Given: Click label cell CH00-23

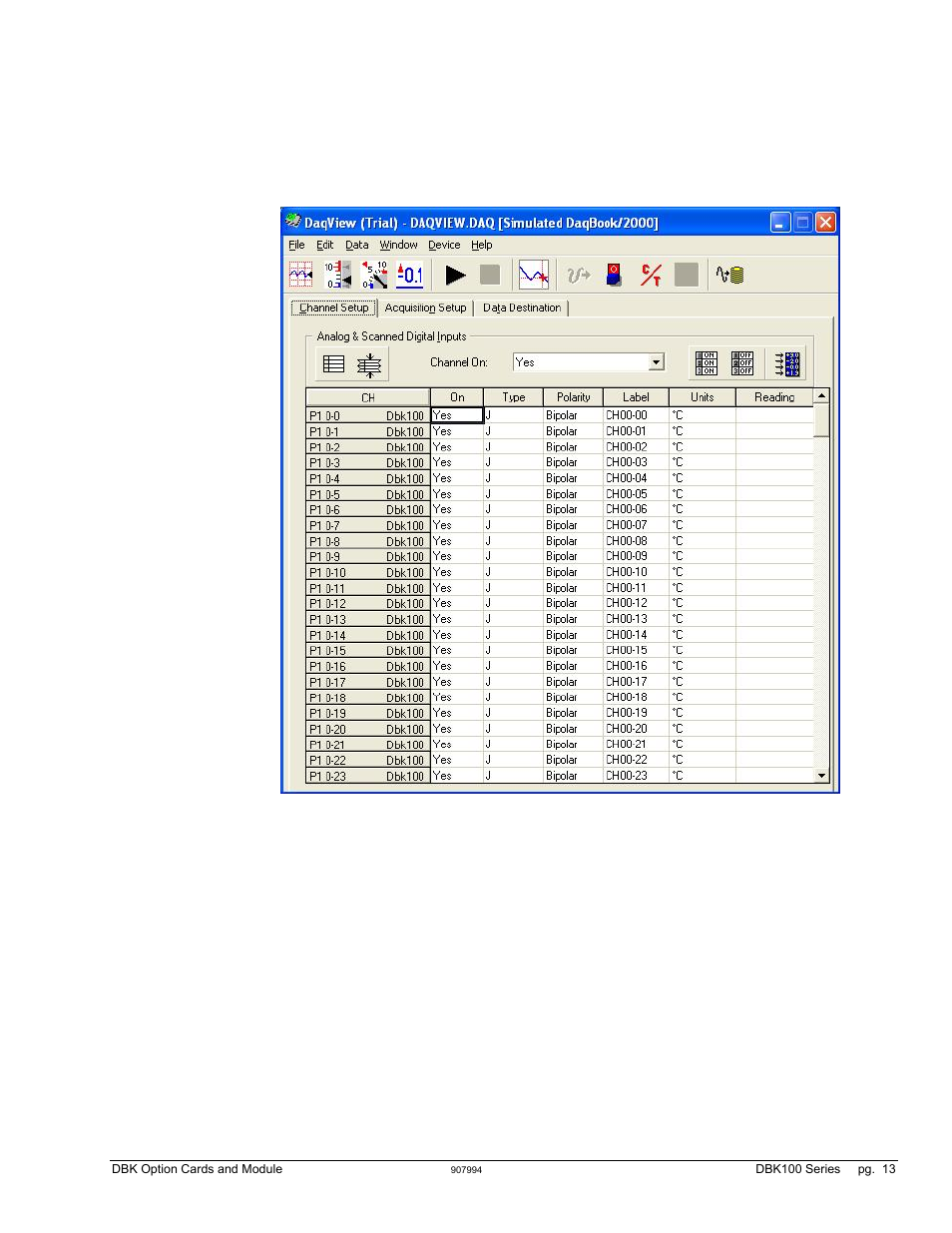Looking at the screenshot, I should click(636, 776).
